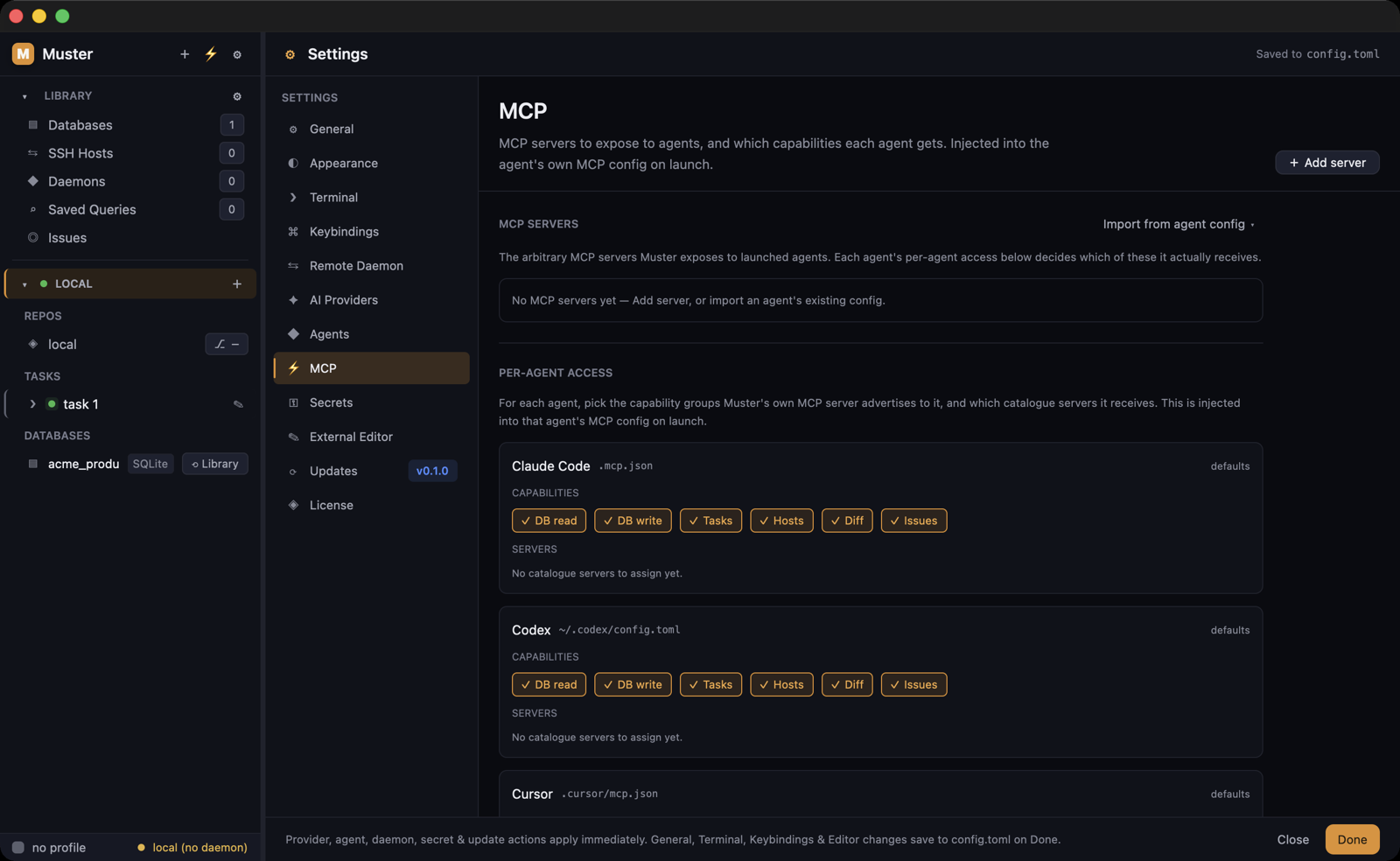Click the Library button on acme_produ
Screen dimensions: 1400x861
(x=215, y=464)
